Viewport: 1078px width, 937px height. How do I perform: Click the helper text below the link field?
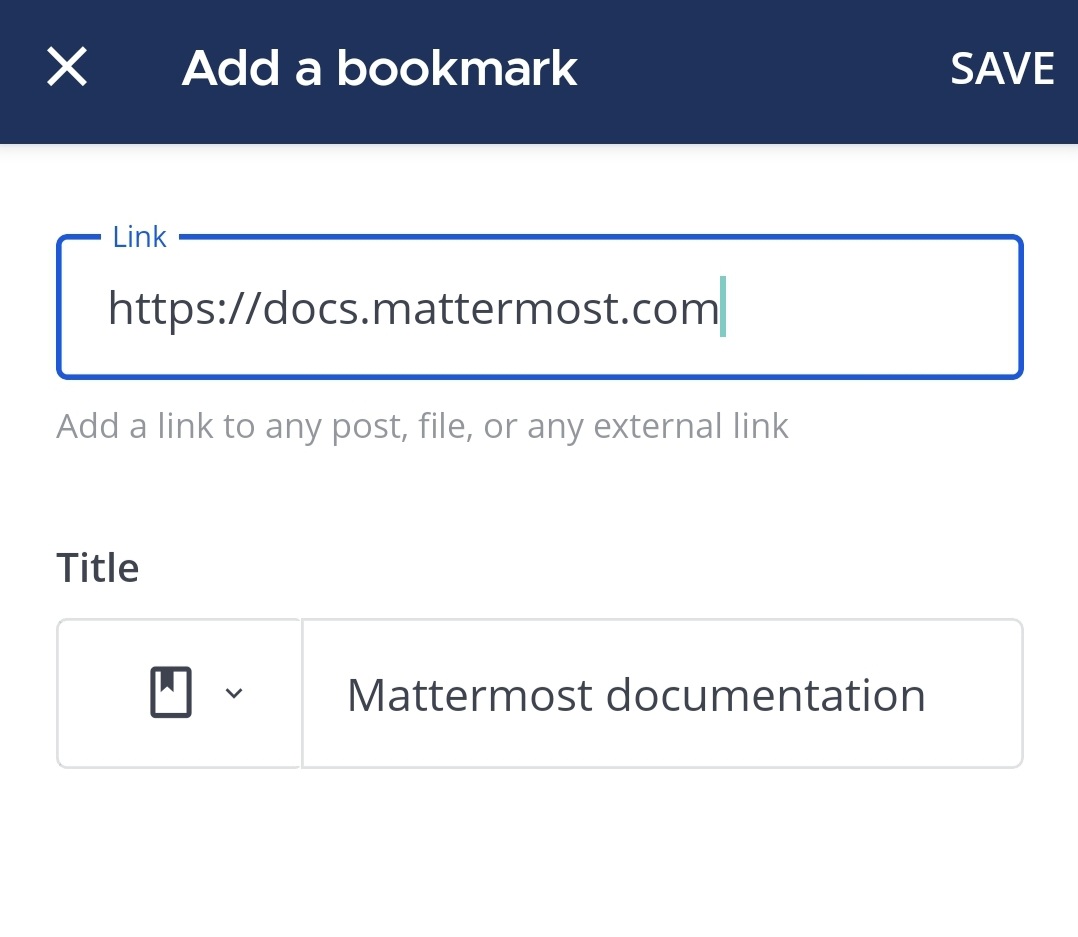[x=420, y=425]
